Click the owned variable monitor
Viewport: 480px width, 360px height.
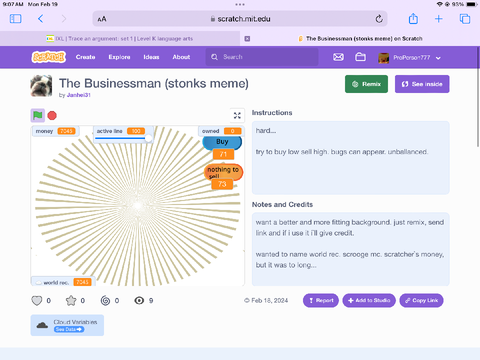pos(221,131)
